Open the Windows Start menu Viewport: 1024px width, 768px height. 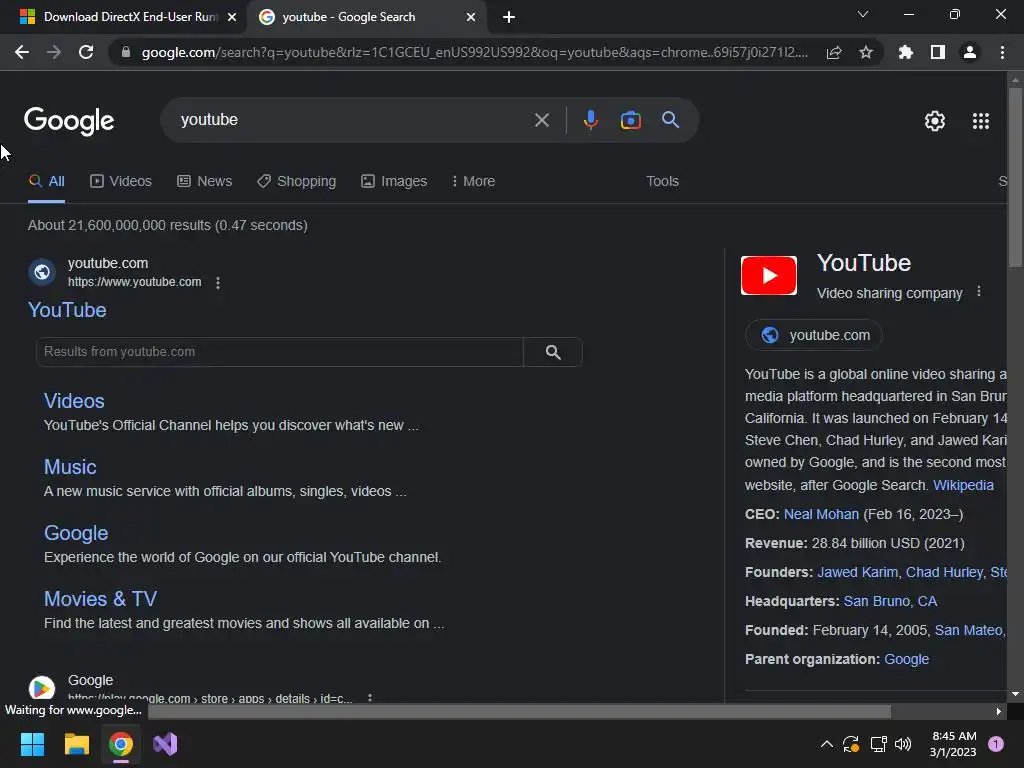pos(32,744)
